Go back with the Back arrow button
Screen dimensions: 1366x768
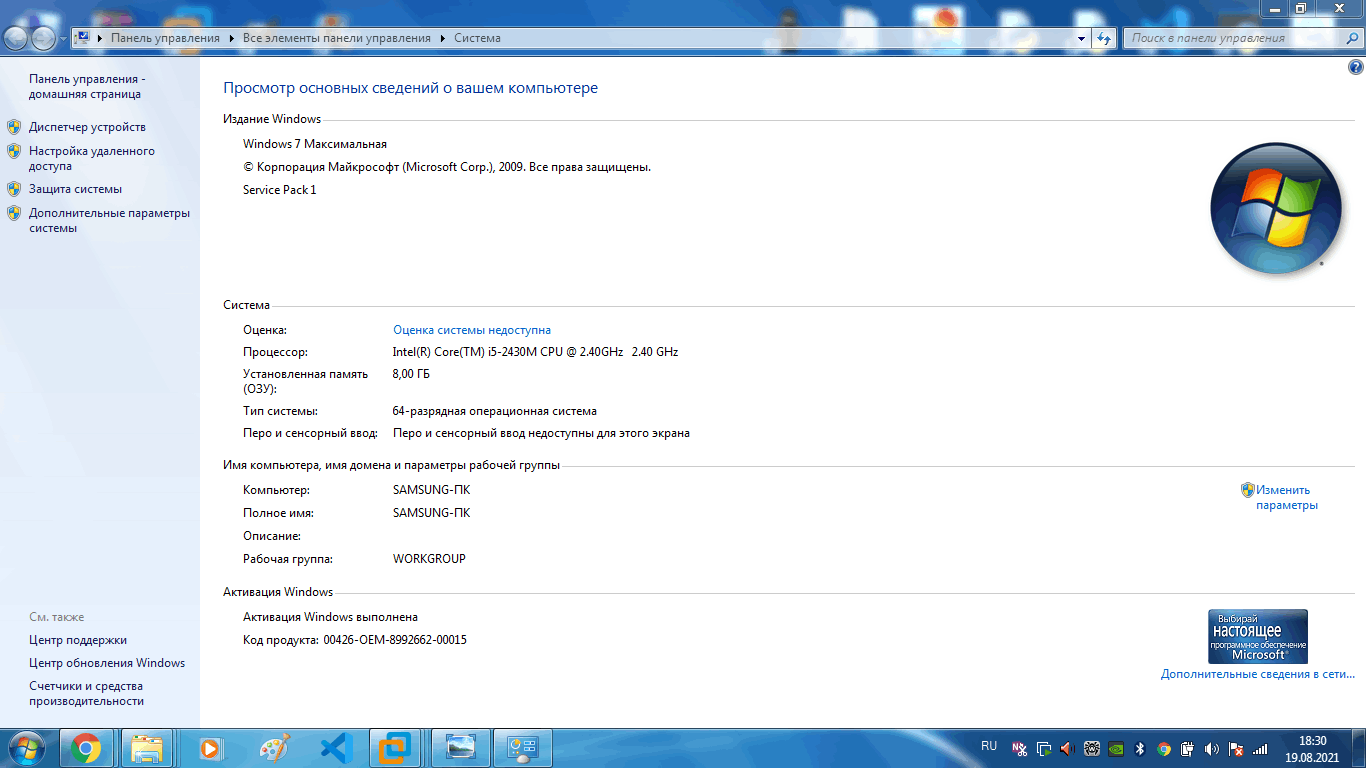pyautogui.click(x=17, y=38)
